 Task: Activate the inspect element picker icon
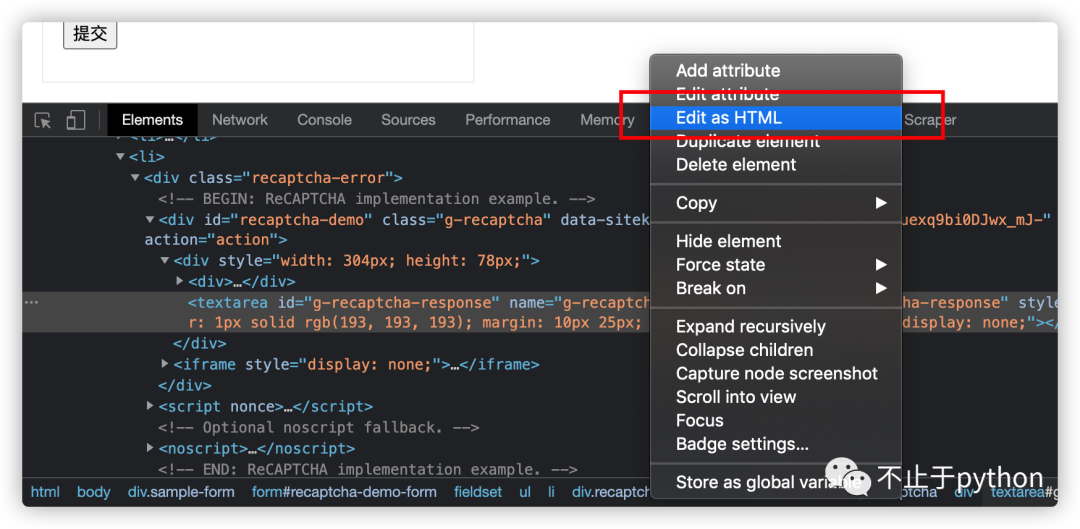[x=43, y=120]
